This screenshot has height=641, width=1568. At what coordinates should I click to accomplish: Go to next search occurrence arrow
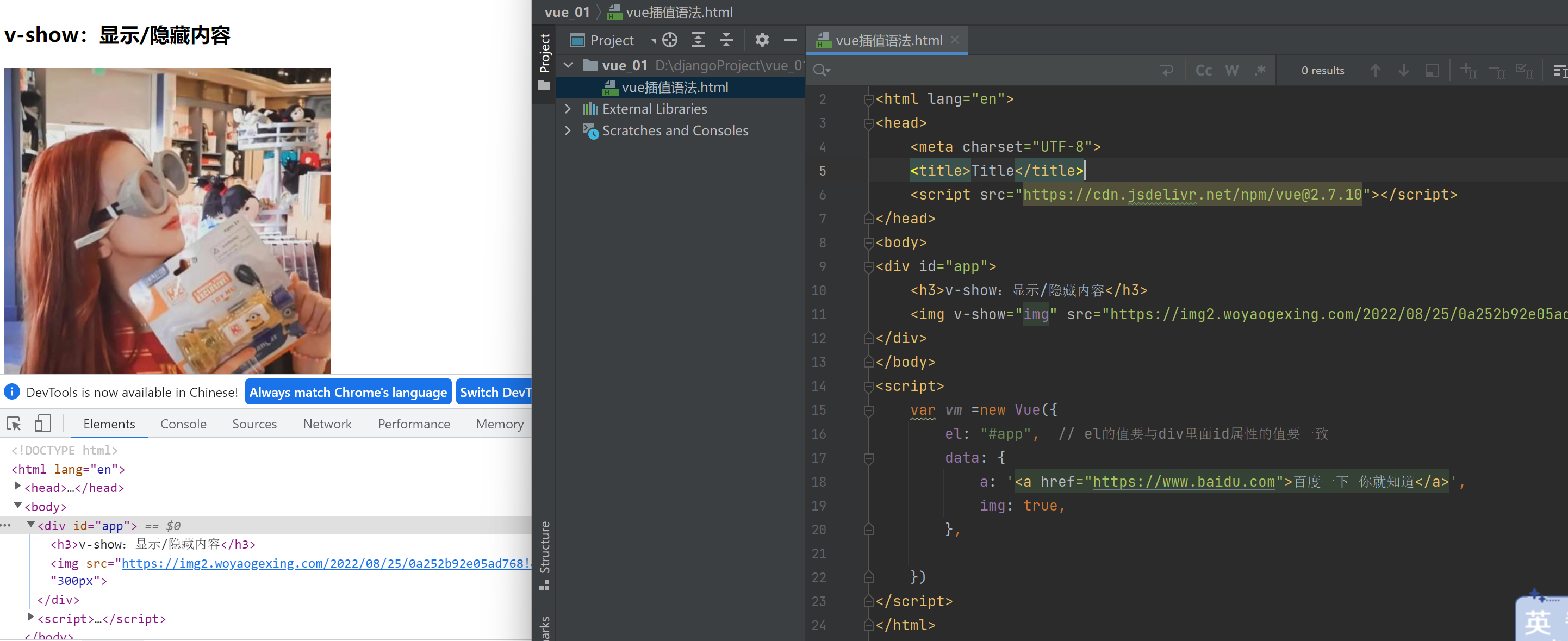1404,71
